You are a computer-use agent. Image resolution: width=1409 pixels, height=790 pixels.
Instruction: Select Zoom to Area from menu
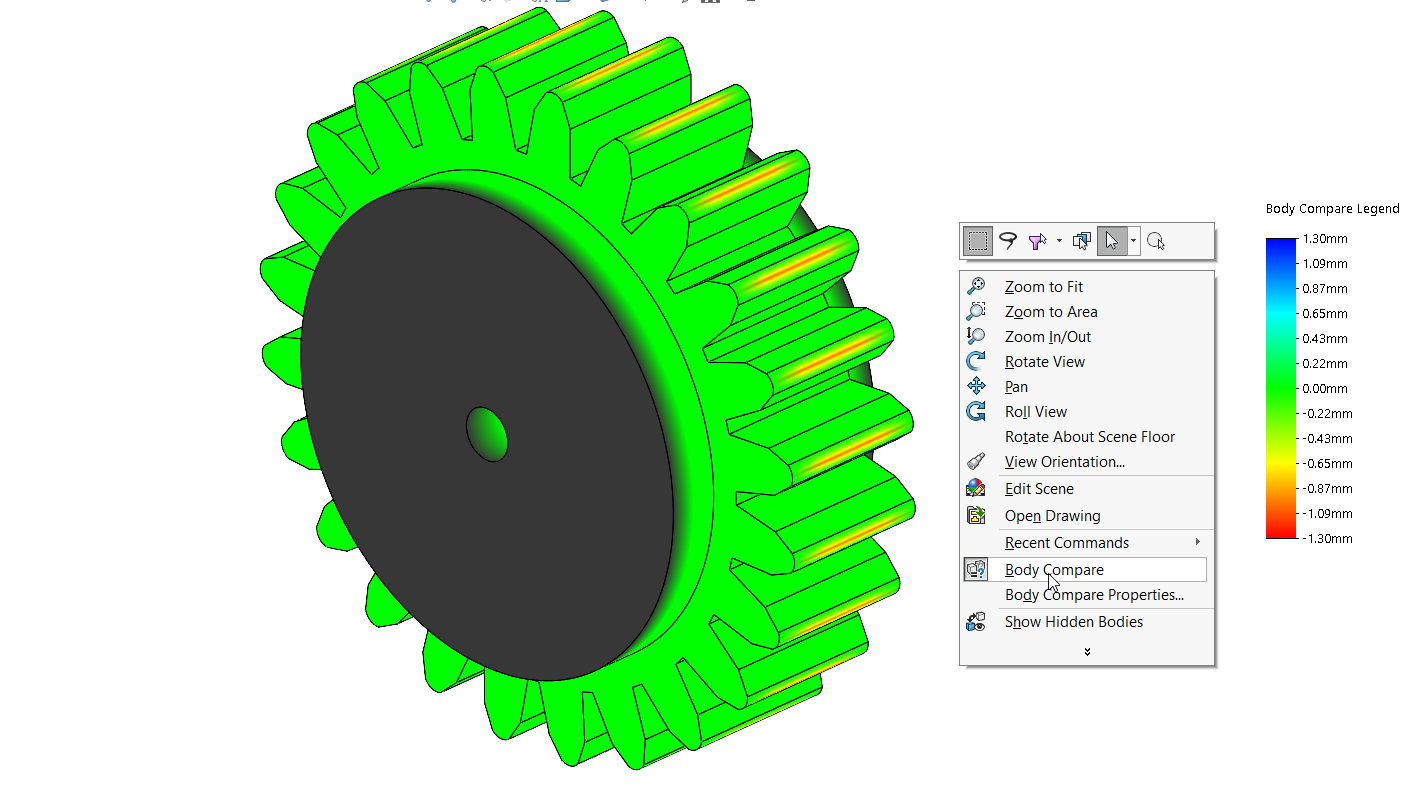(1051, 312)
